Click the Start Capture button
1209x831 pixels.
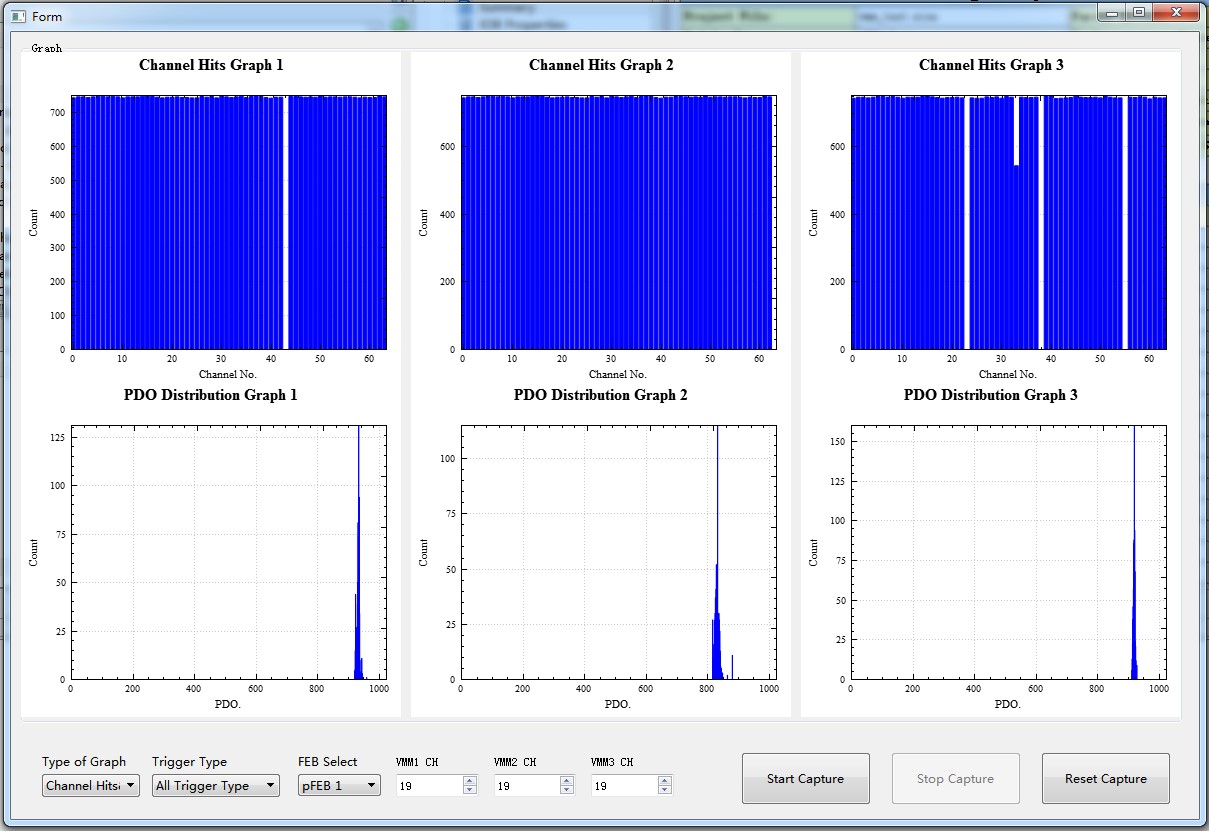pos(806,779)
